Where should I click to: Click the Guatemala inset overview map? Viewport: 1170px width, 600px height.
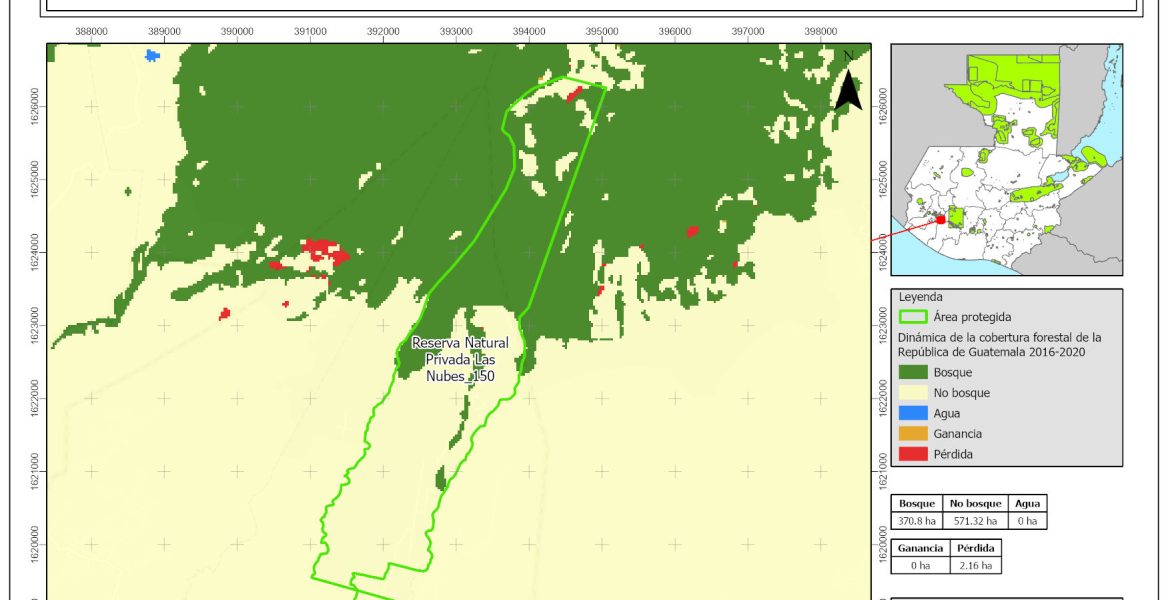click(x=1007, y=160)
